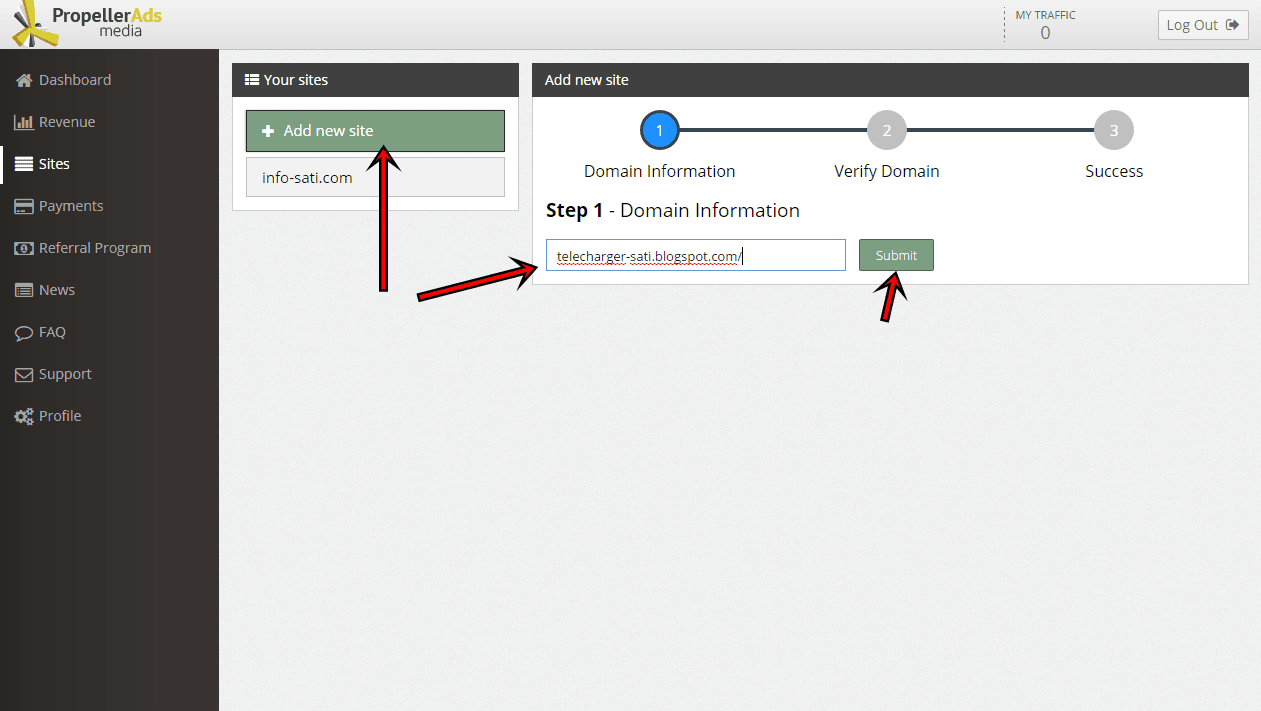Click the Support envelope icon
1261x711 pixels.
tap(24, 374)
